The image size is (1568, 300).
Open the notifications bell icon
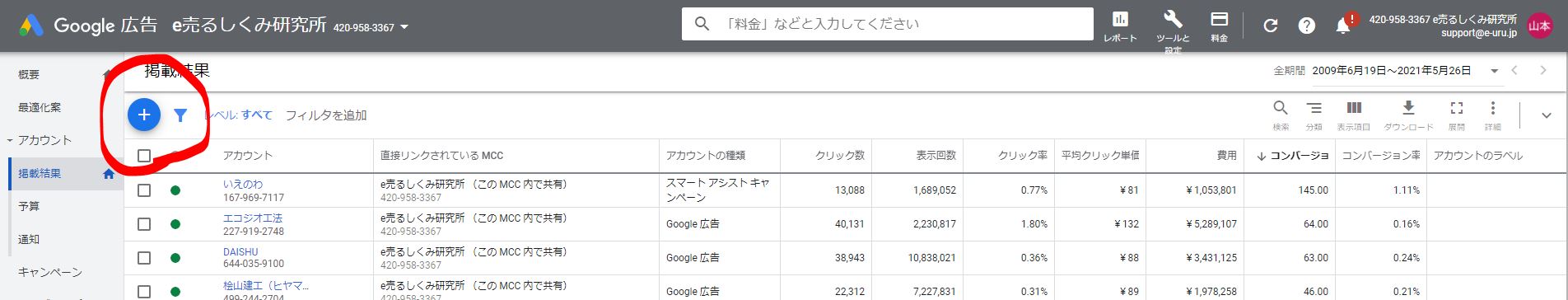point(1343,26)
